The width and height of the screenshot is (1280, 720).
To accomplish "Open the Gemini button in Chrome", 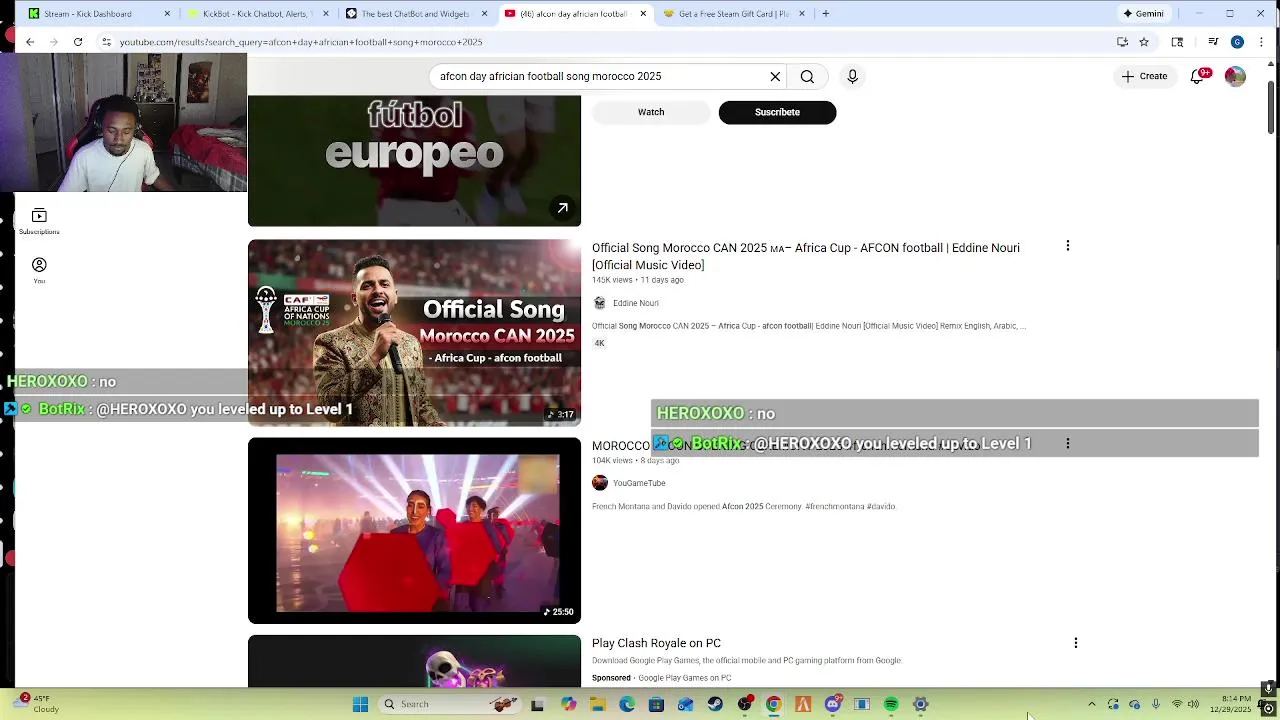I will coord(1142,14).
